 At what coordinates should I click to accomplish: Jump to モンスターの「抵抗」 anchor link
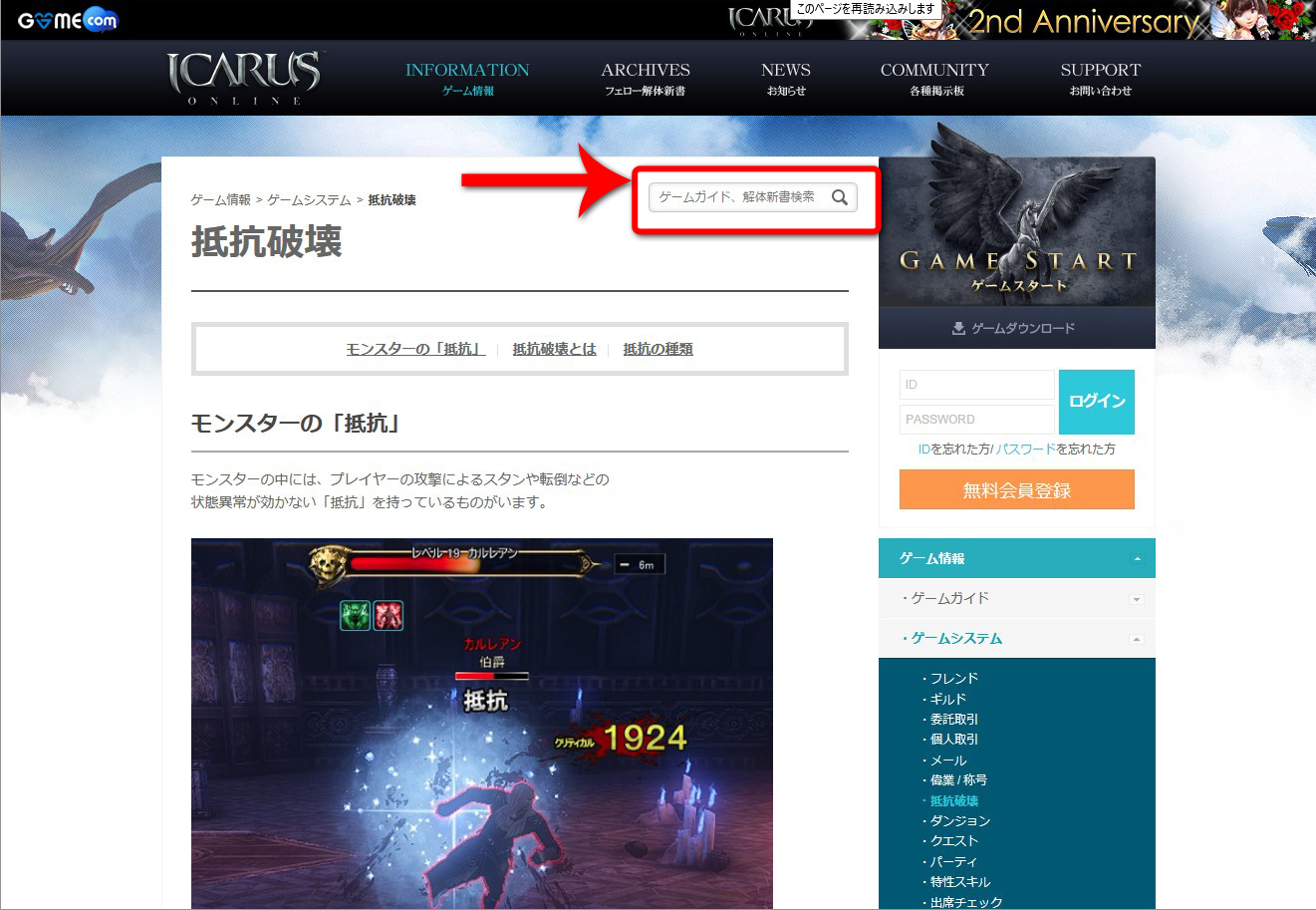[415, 349]
